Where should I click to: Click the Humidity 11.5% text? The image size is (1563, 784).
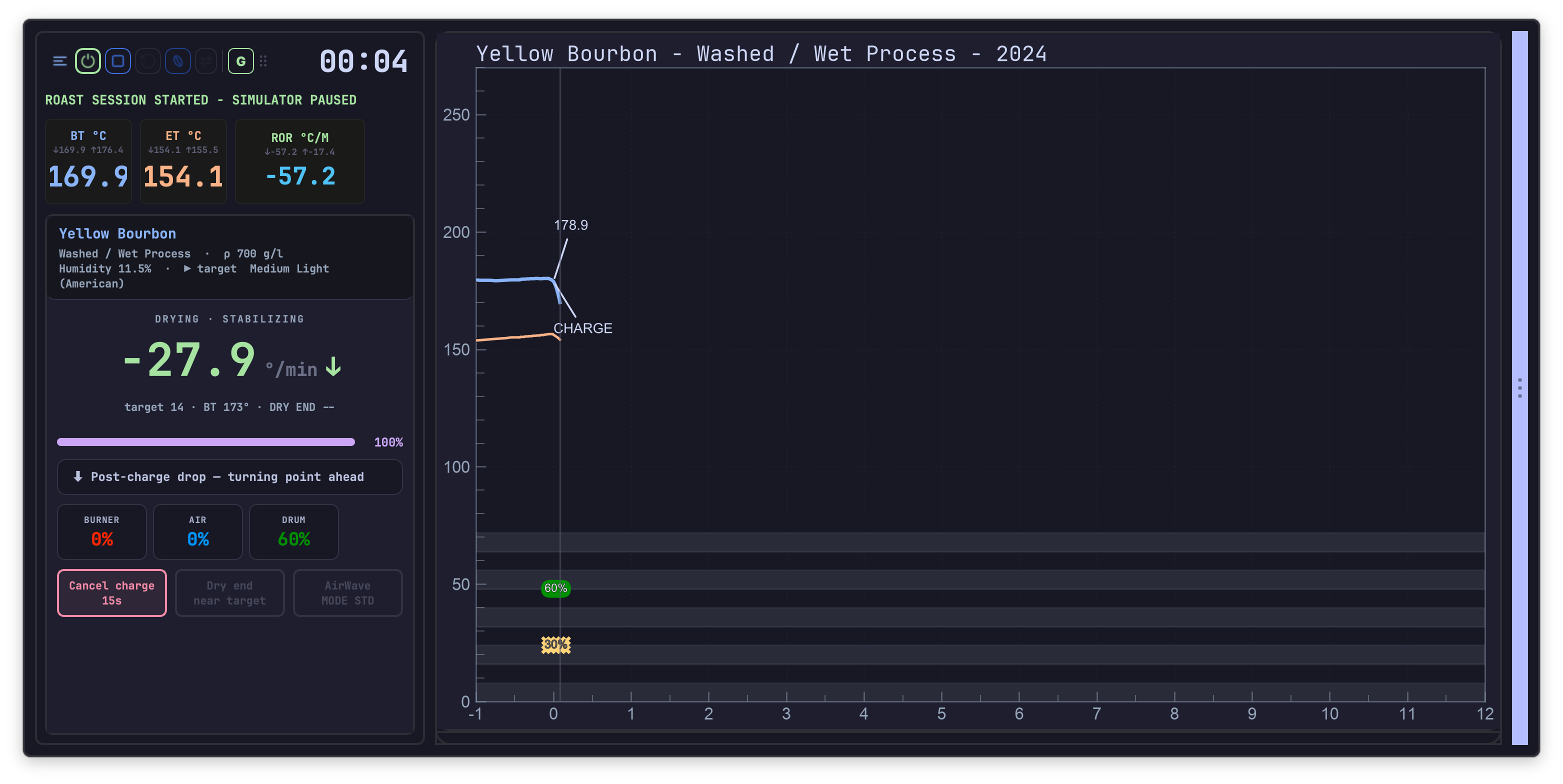(105, 269)
